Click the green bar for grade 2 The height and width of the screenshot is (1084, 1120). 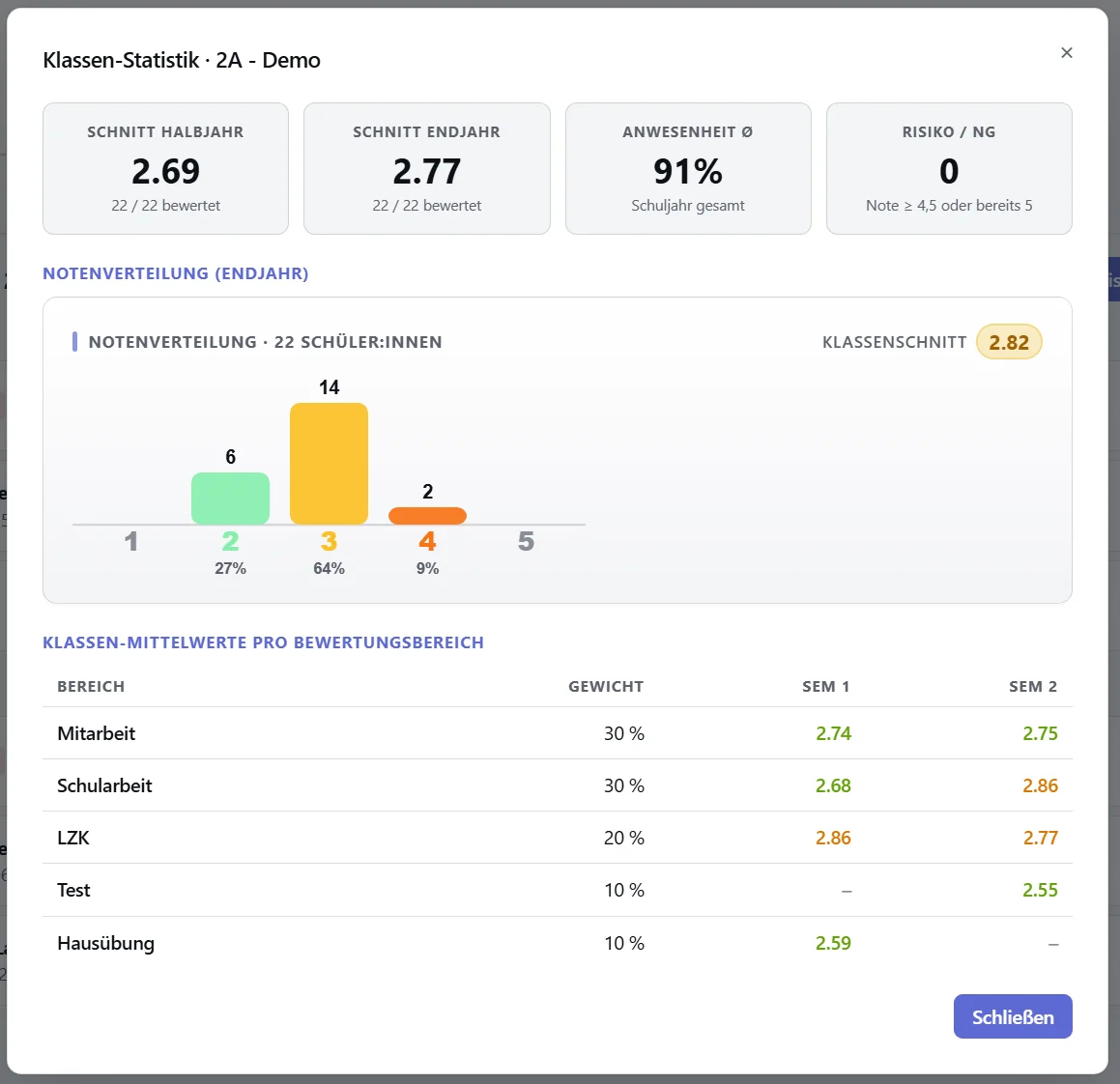(230, 498)
